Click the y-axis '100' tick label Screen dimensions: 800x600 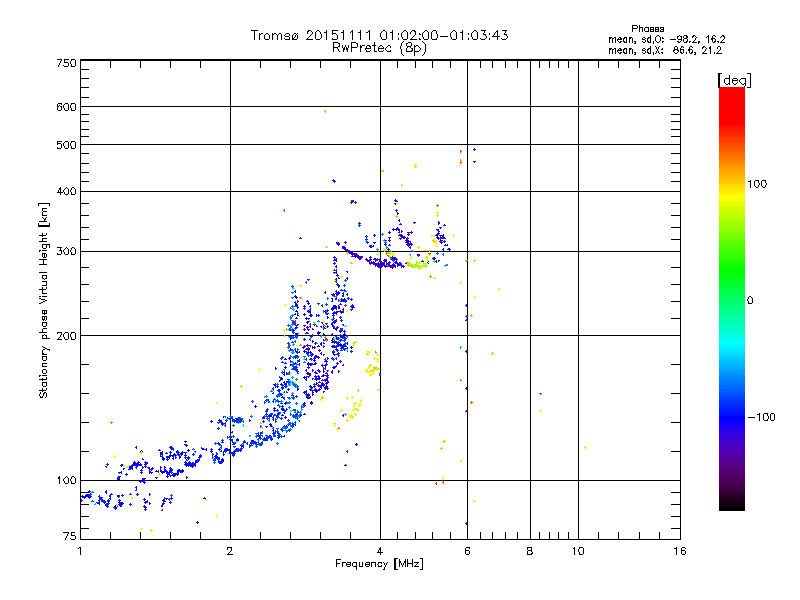tap(66, 481)
